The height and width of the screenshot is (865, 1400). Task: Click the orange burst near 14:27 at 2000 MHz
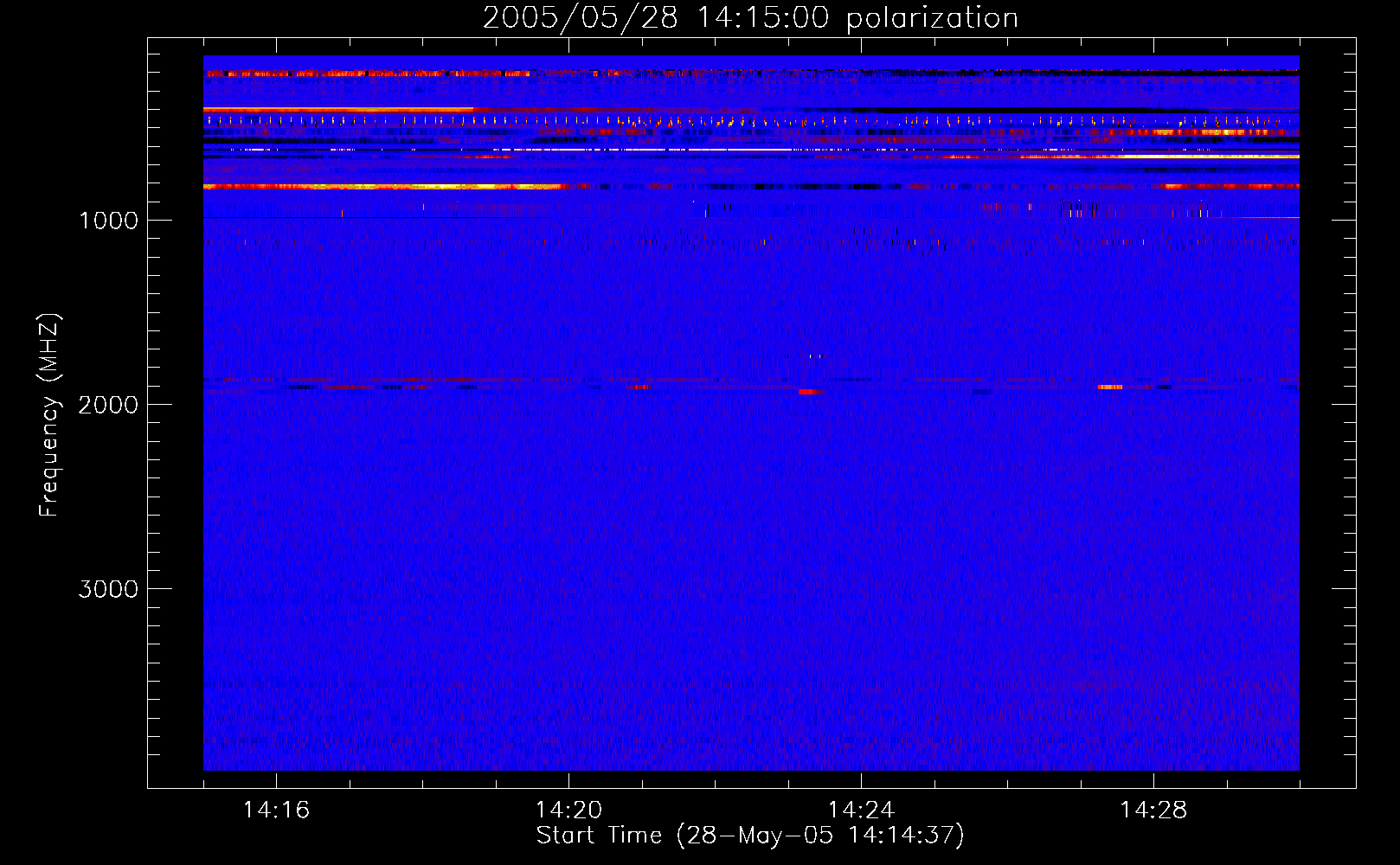click(x=1110, y=387)
